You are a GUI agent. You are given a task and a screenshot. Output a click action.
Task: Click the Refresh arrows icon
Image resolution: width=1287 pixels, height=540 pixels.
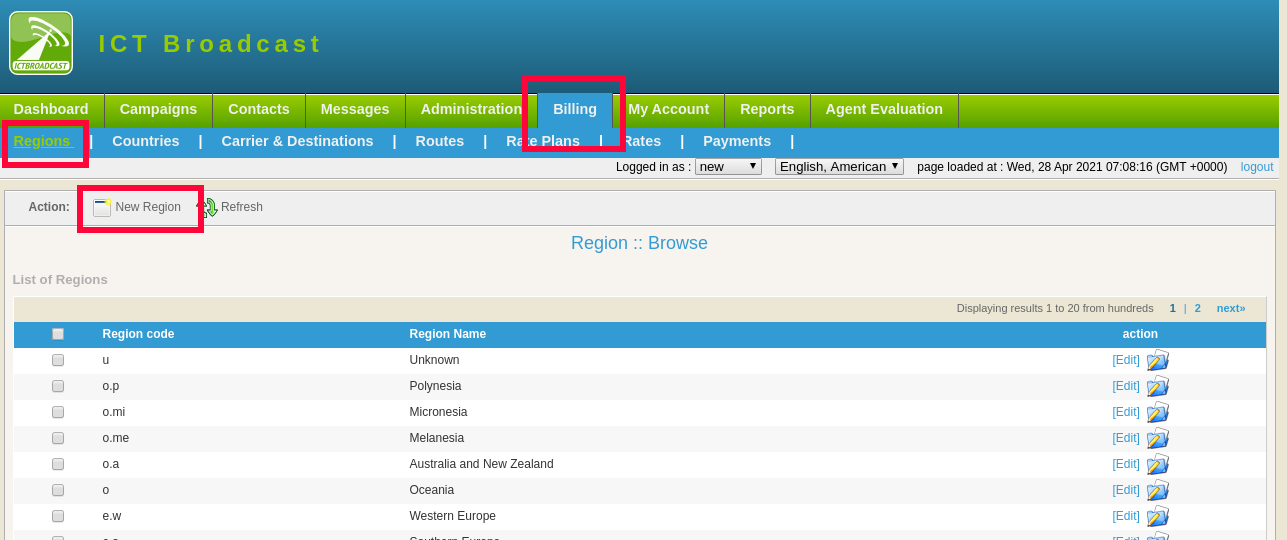point(207,207)
